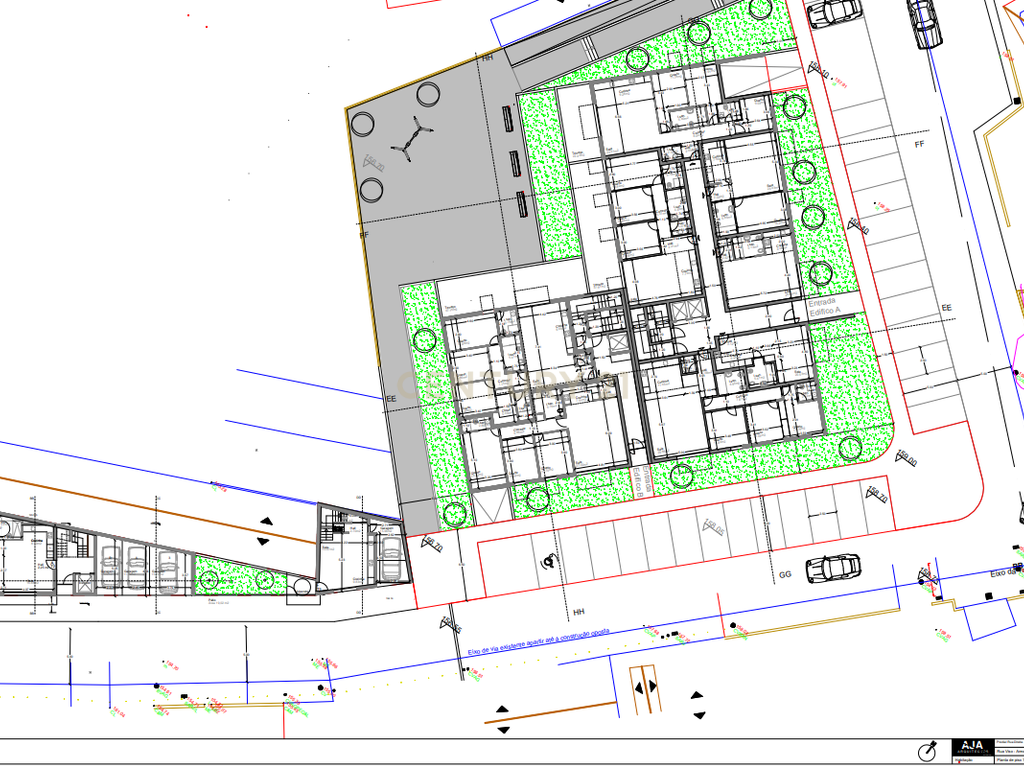Click the EE label left of the building
1024x768 pixels.
pyautogui.click(x=391, y=398)
